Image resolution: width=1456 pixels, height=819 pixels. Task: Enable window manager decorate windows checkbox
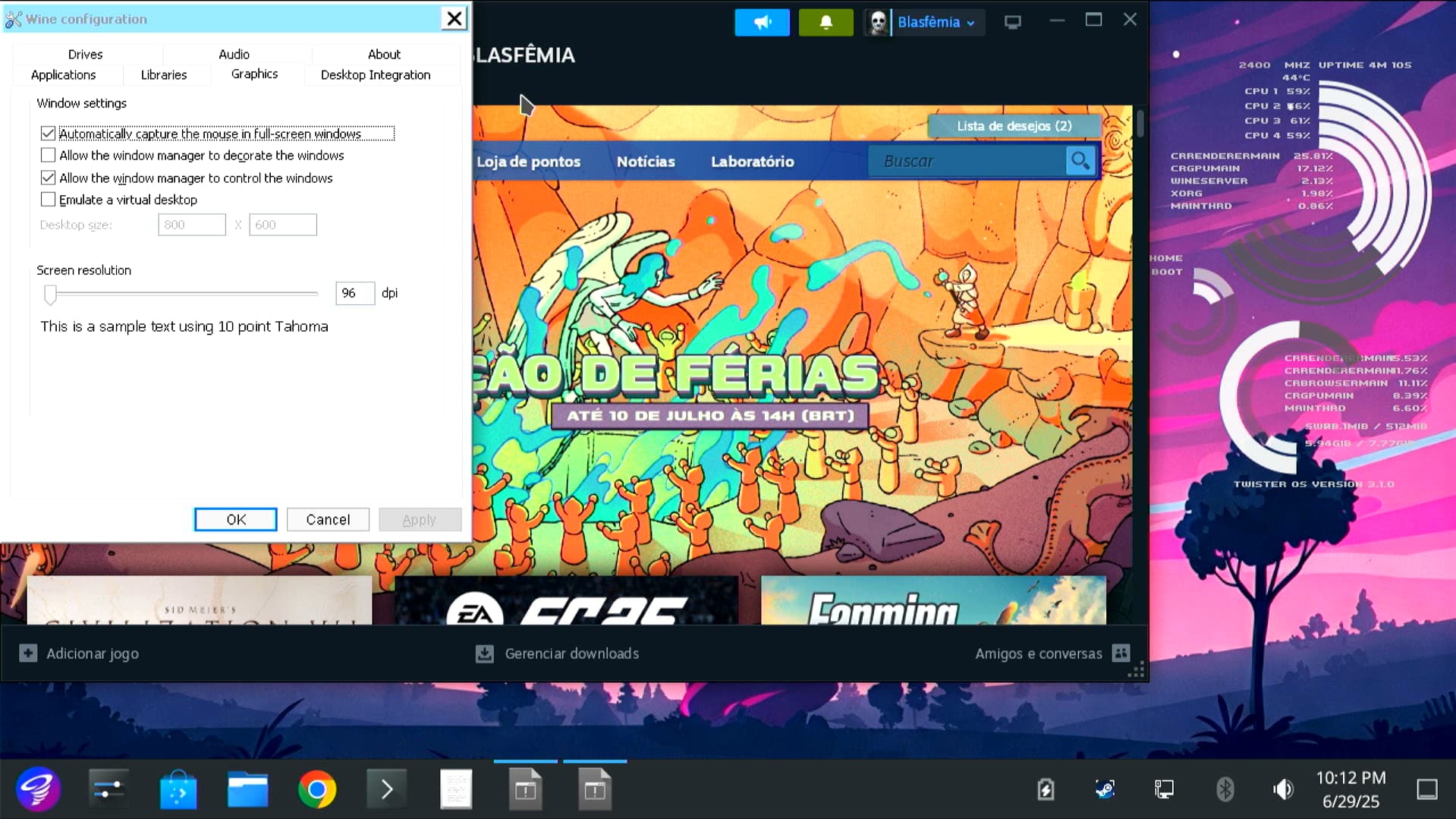click(x=48, y=155)
